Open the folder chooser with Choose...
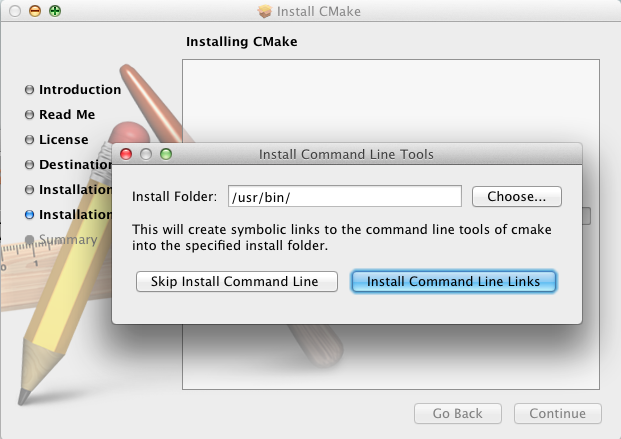Screen dimensions: 621x439 [x=517, y=197]
